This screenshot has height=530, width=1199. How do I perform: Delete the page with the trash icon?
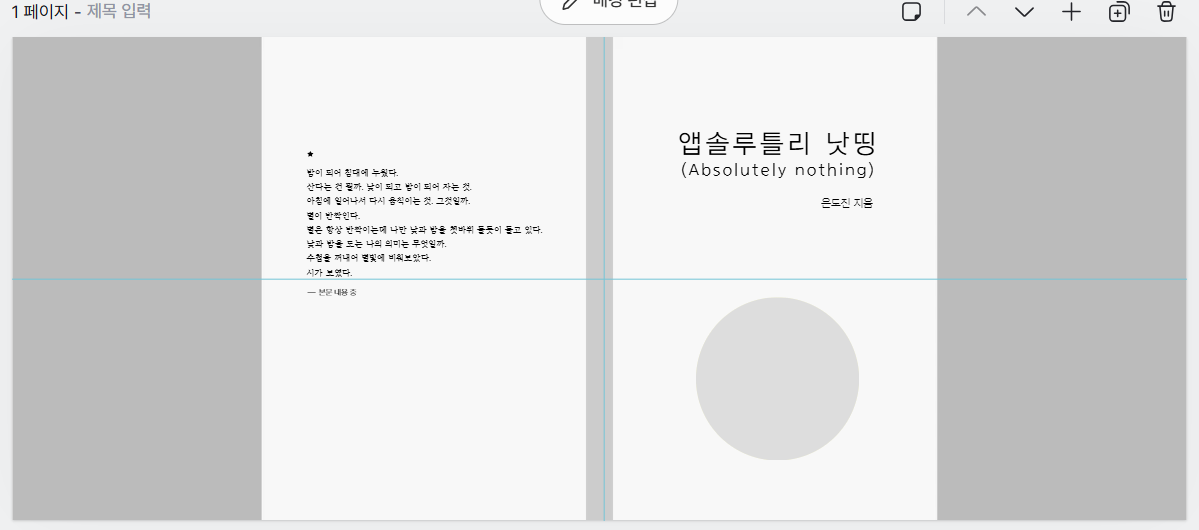(x=1166, y=12)
